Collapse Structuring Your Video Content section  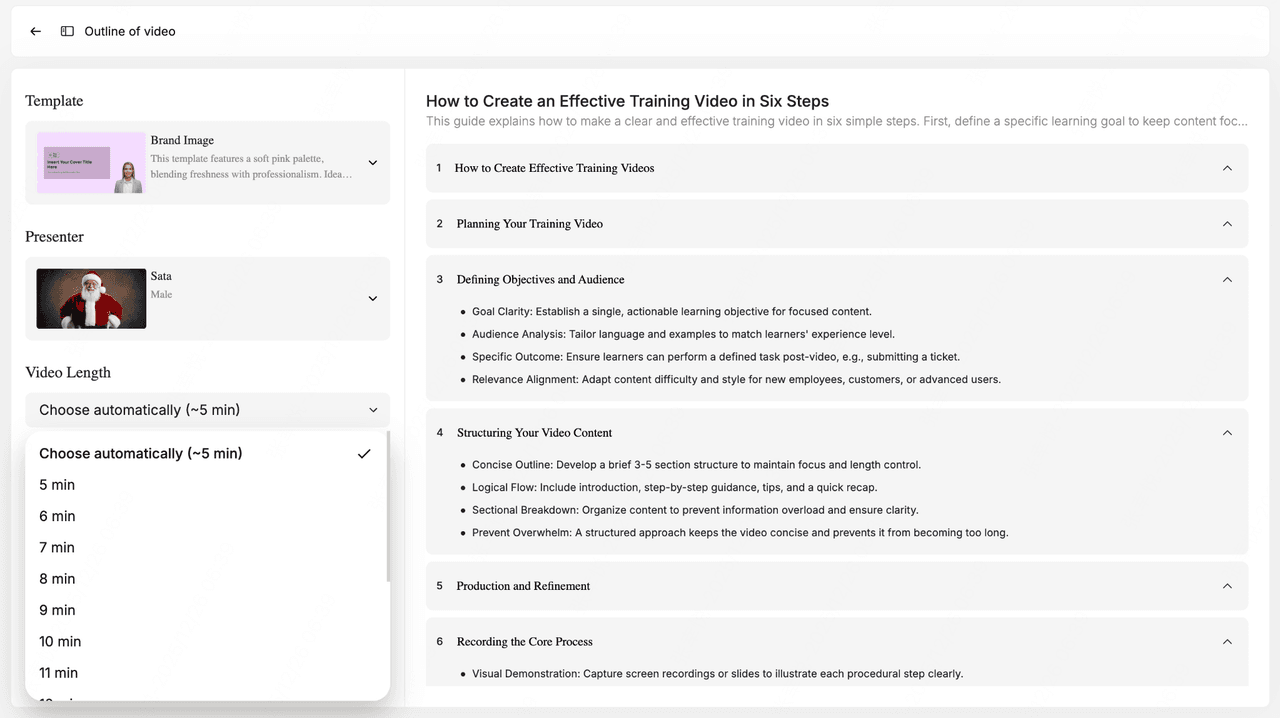tap(1227, 433)
